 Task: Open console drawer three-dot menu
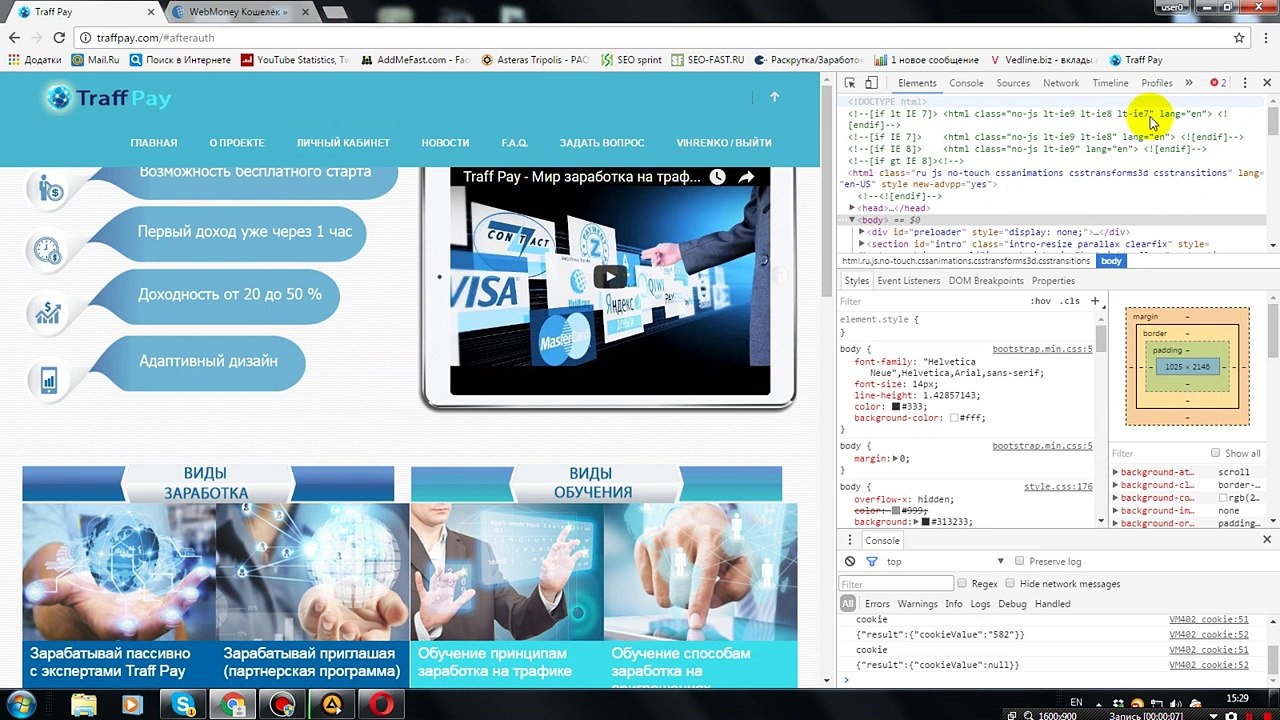(850, 540)
